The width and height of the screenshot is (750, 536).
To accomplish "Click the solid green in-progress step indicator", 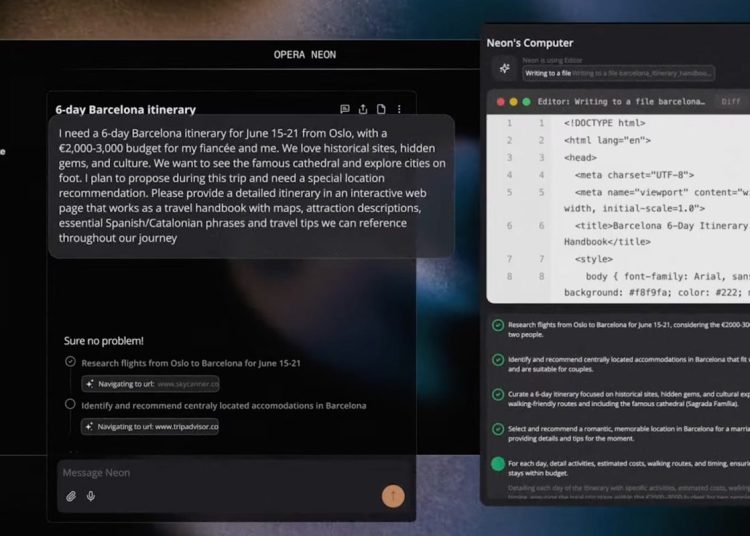I will coord(498,463).
